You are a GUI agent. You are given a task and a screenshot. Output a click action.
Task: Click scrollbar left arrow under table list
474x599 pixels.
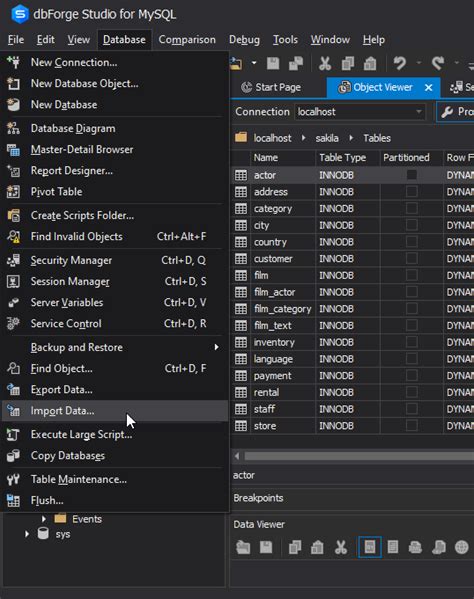237,456
